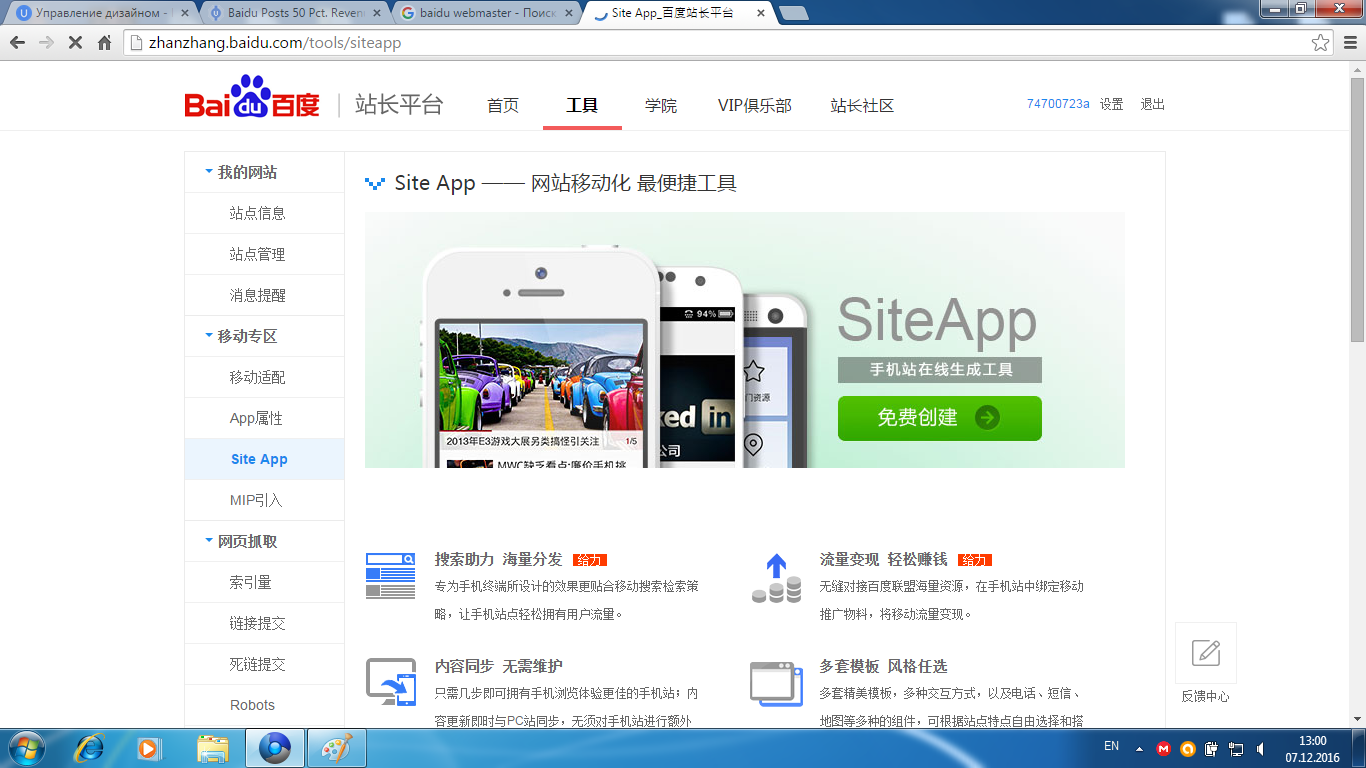This screenshot has height=768, width=1366.
Task: Show hidden tray icons arrow
Action: (1139, 748)
